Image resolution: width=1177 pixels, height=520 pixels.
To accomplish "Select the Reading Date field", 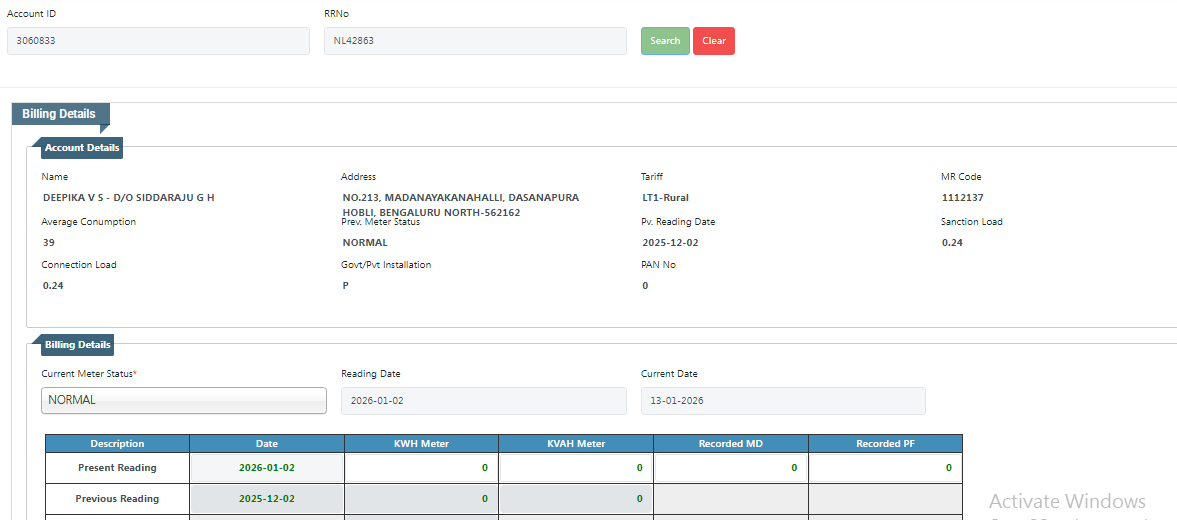I will coord(483,401).
